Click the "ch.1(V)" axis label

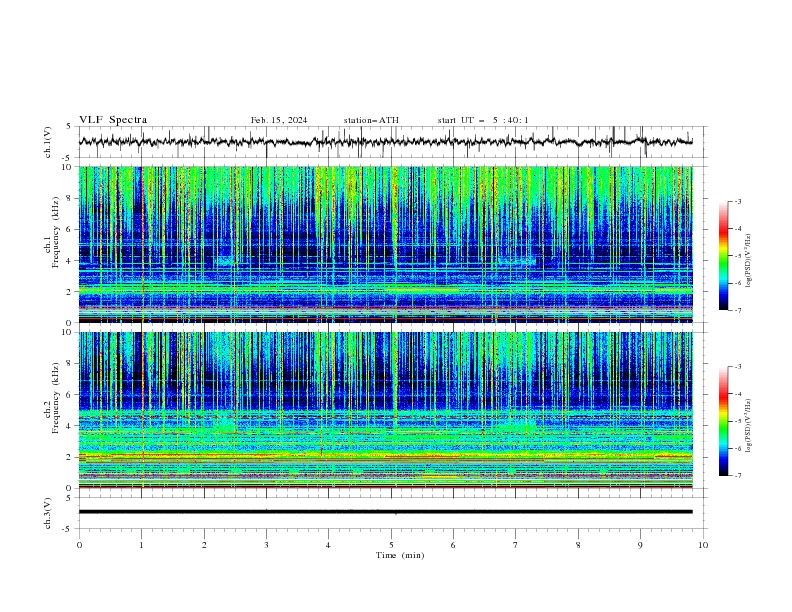coord(48,142)
